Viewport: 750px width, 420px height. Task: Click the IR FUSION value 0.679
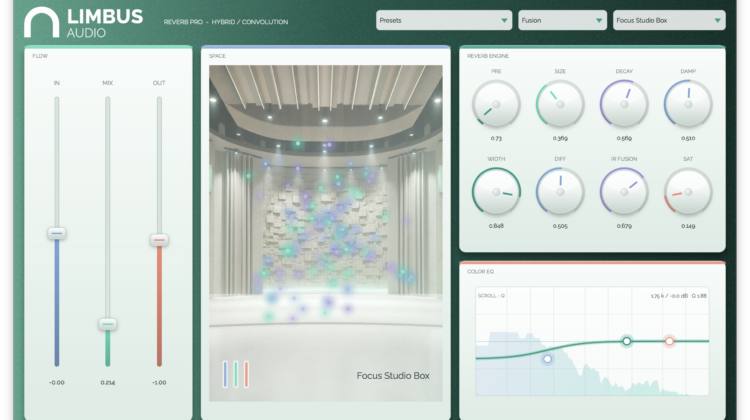tap(624, 226)
